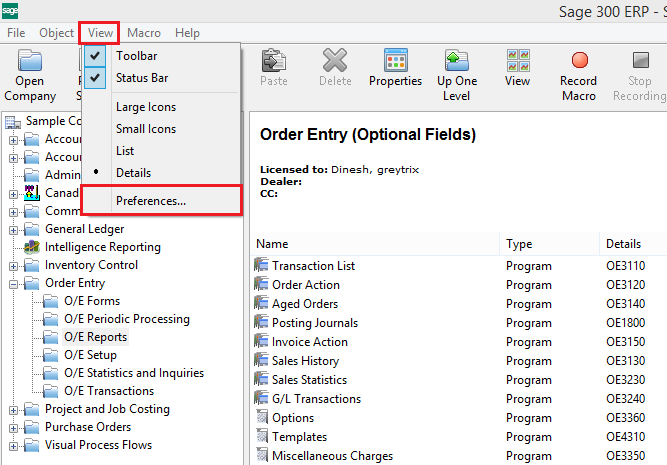Viewport: 667px width, 465px height.
Task: Click the Open Company toolbar icon
Action: [x=30, y=60]
